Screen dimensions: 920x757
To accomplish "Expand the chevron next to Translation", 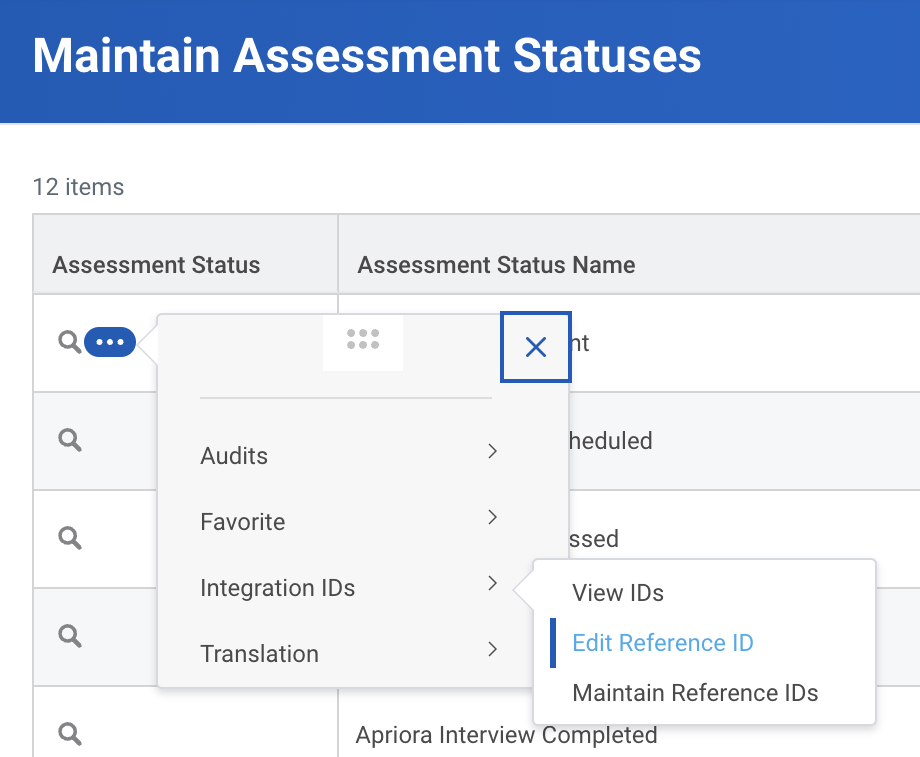I will pos(492,649).
